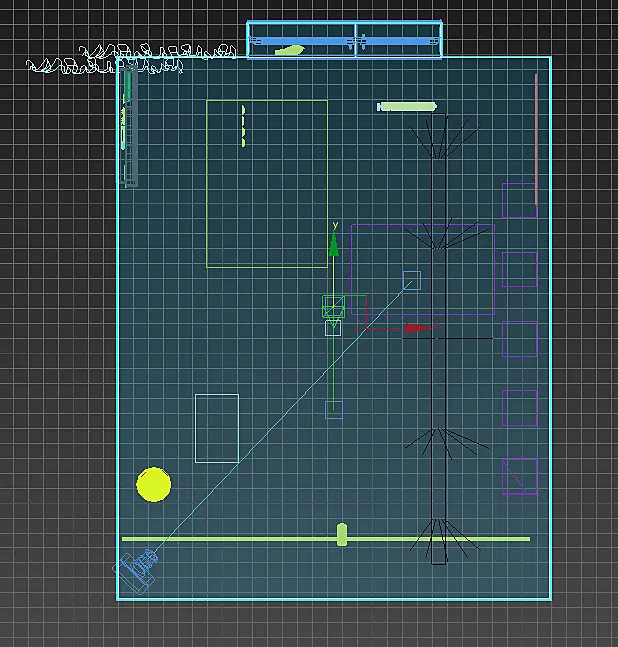The image size is (618, 647).
Task: Select the large purple rectangle outline
Action: tap(423, 269)
